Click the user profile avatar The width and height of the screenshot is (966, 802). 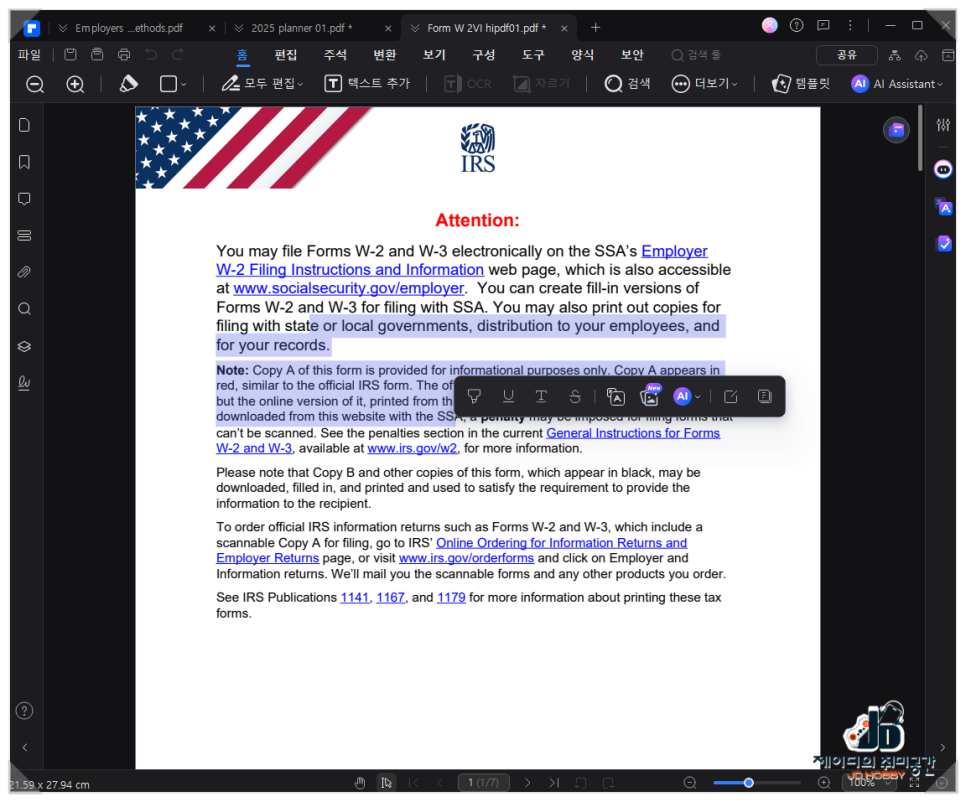[x=769, y=25]
